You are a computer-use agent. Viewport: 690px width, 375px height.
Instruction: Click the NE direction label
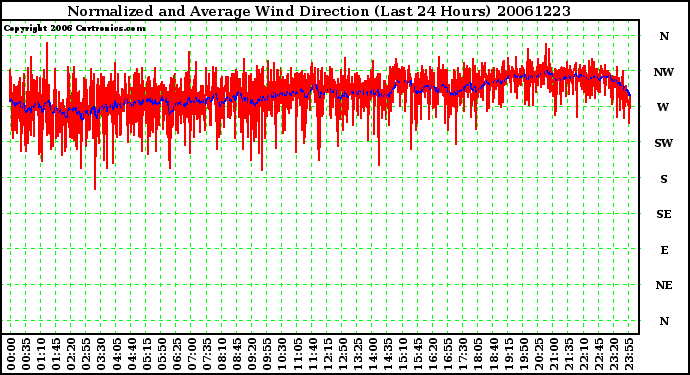[x=664, y=285]
